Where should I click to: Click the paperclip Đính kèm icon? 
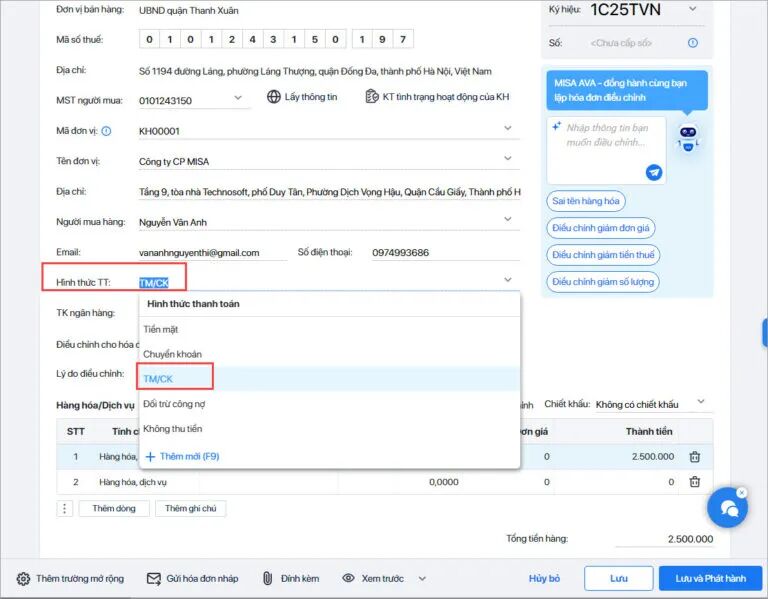(268, 579)
